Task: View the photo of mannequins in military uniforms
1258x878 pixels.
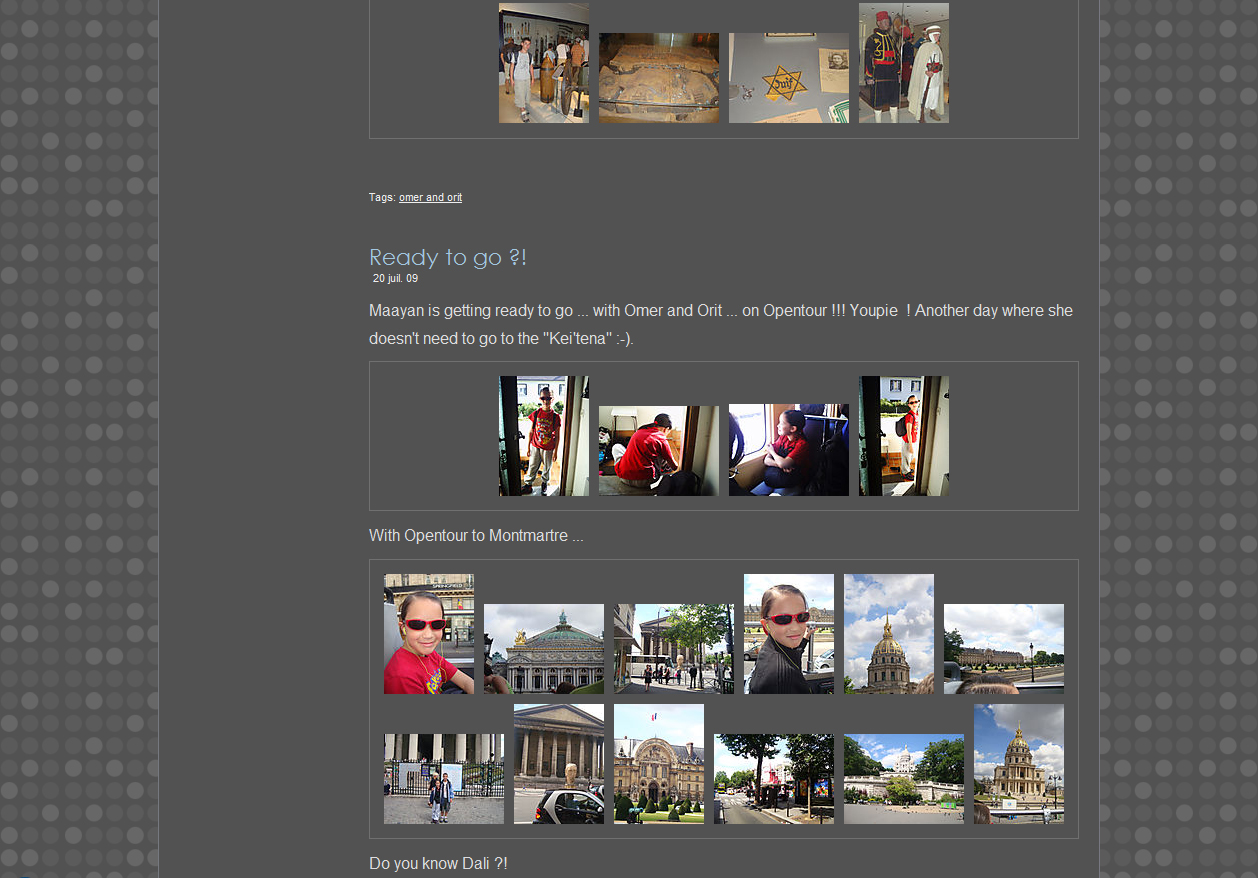Action: click(903, 63)
